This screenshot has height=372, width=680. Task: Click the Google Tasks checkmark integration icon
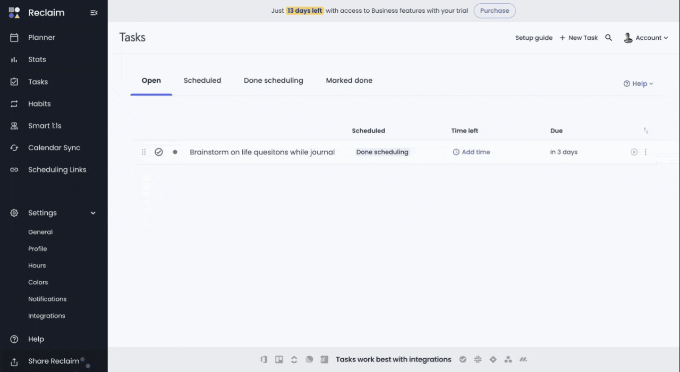coord(463,359)
